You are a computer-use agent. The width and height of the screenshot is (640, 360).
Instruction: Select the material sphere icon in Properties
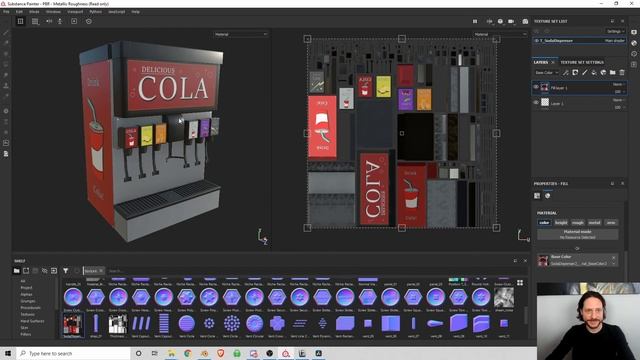pyautogui.click(x=547, y=196)
